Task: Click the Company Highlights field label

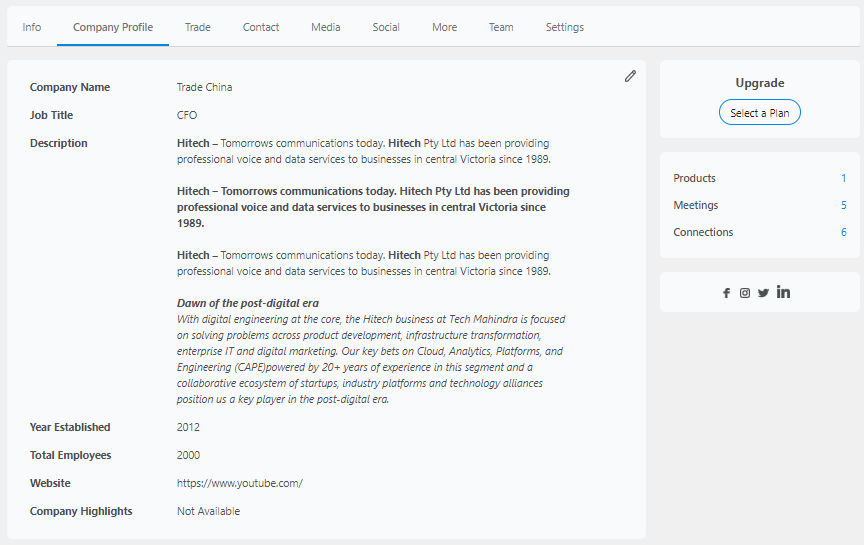Action: pos(81,511)
